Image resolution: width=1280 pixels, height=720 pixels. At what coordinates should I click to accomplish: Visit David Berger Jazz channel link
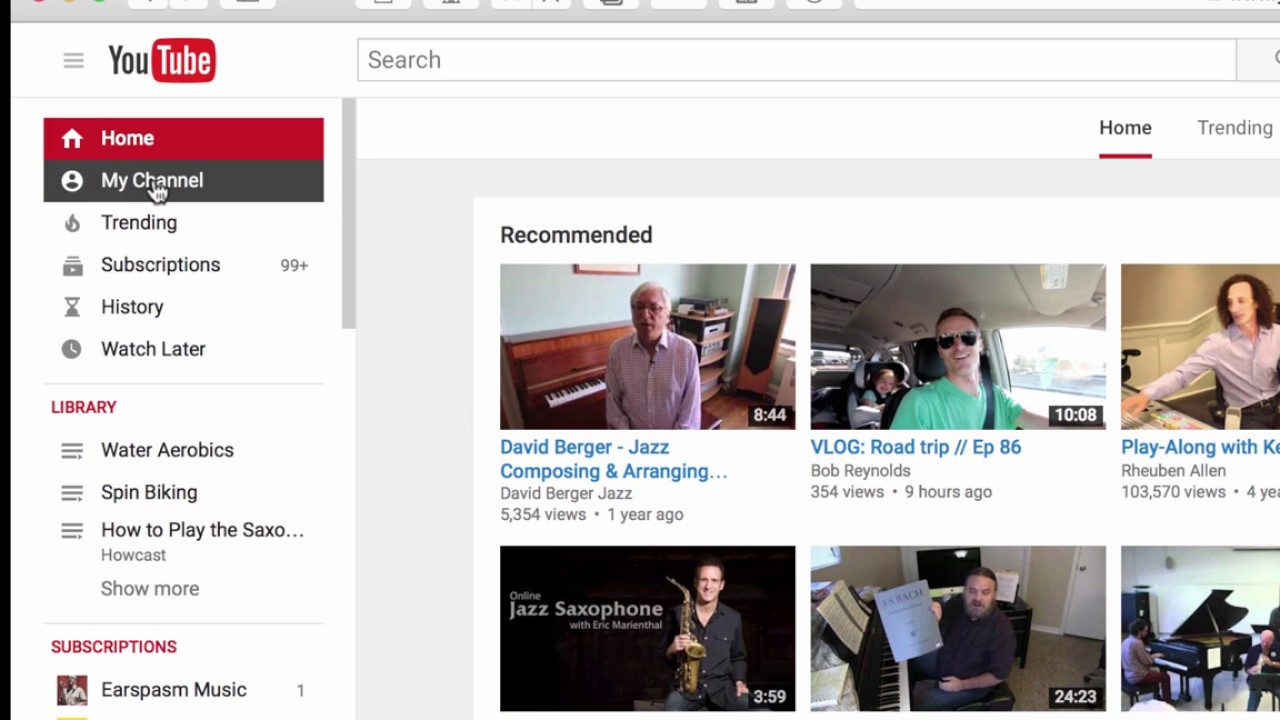coord(566,493)
